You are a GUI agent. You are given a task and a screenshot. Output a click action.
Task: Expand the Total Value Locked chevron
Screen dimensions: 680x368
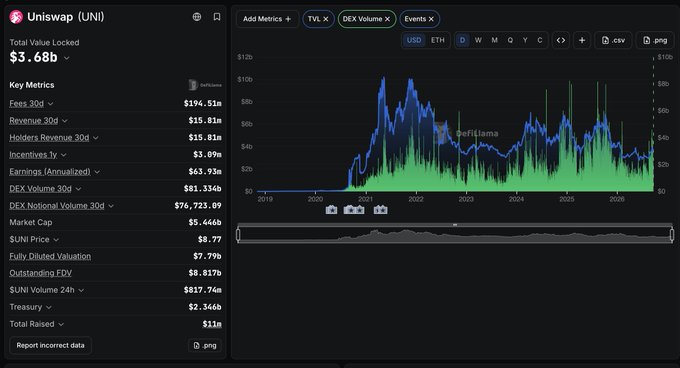pyautogui.click(x=66, y=58)
